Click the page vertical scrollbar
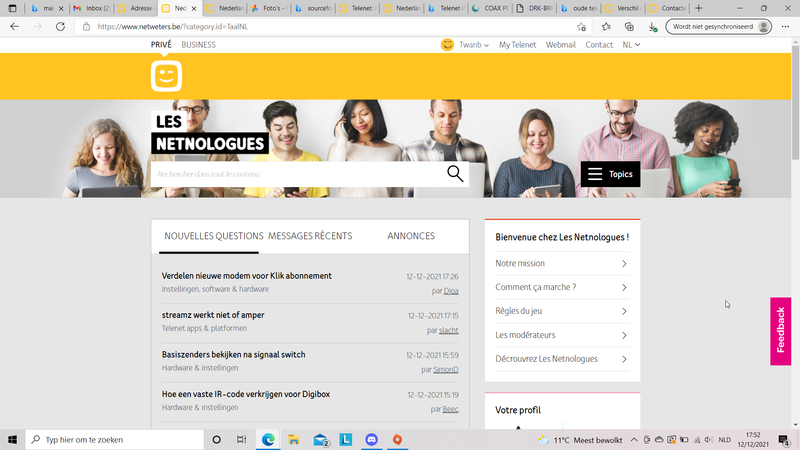800x450 pixels. 795,102
